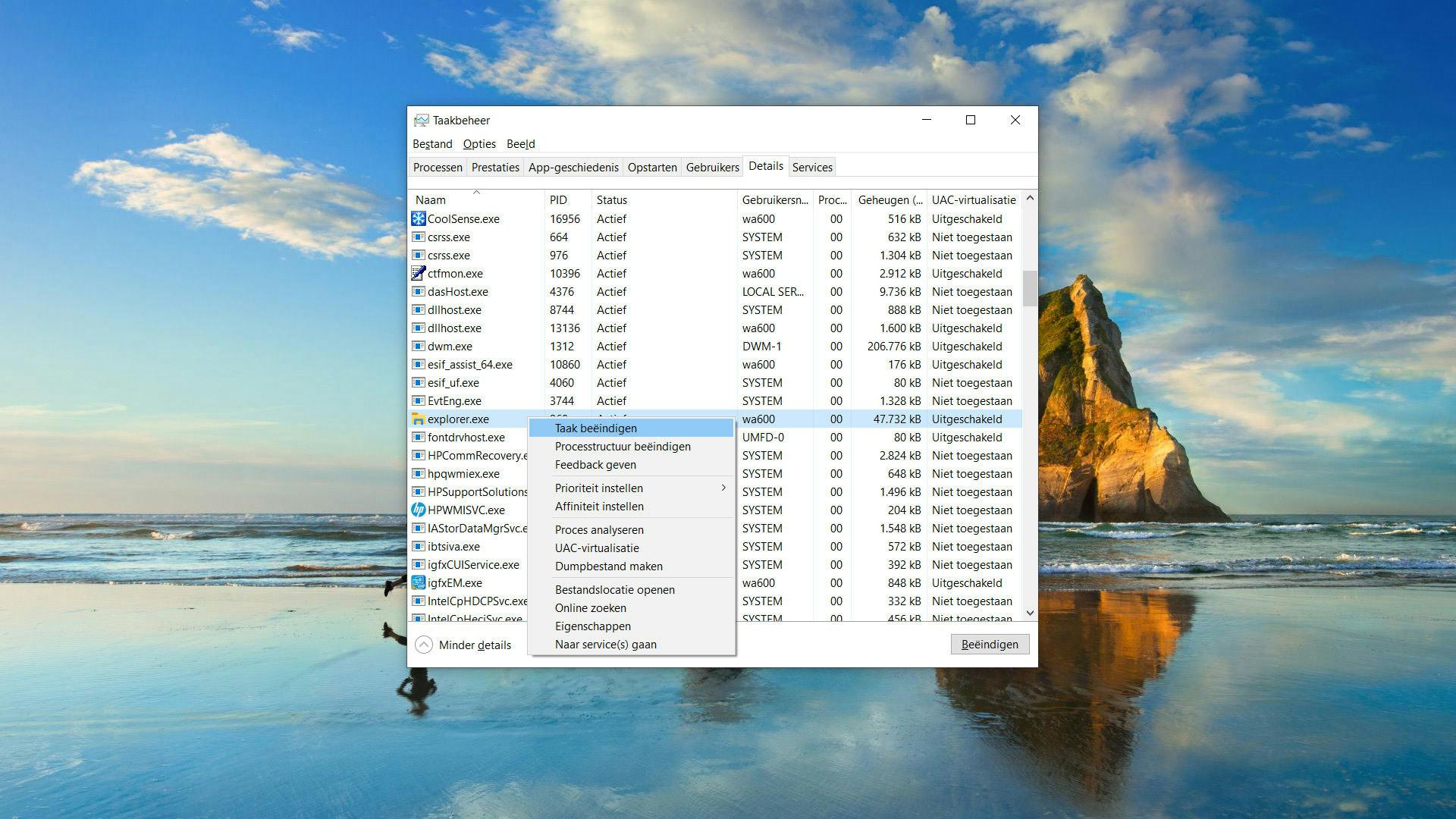This screenshot has height=819, width=1456.
Task: Click the CoolSense.exe snowflake icon
Action: pyautogui.click(x=418, y=219)
